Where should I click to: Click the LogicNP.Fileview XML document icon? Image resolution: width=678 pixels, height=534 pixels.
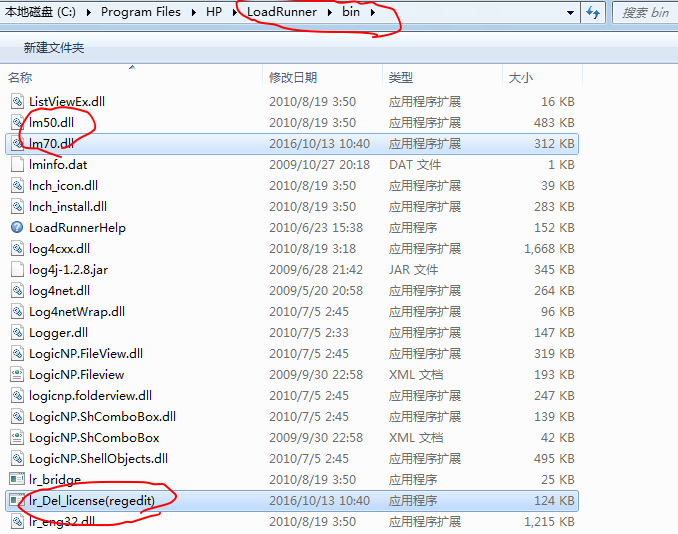coord(17,374)
